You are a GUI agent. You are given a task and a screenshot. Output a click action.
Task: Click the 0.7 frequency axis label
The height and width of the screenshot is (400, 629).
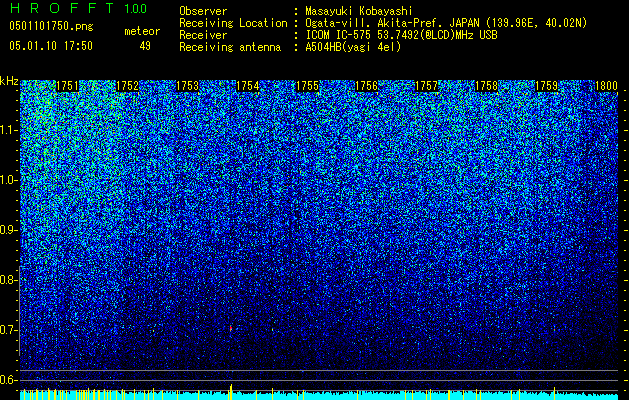point(8,330)
